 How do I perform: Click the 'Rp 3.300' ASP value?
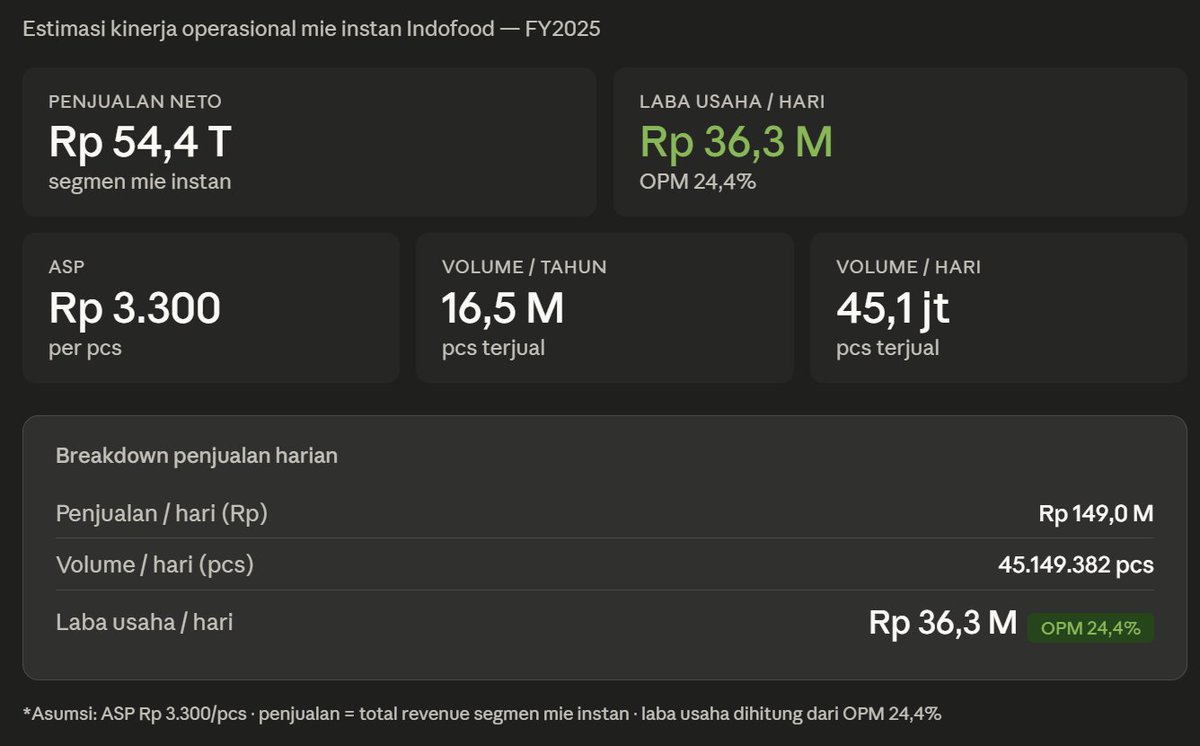135,308
